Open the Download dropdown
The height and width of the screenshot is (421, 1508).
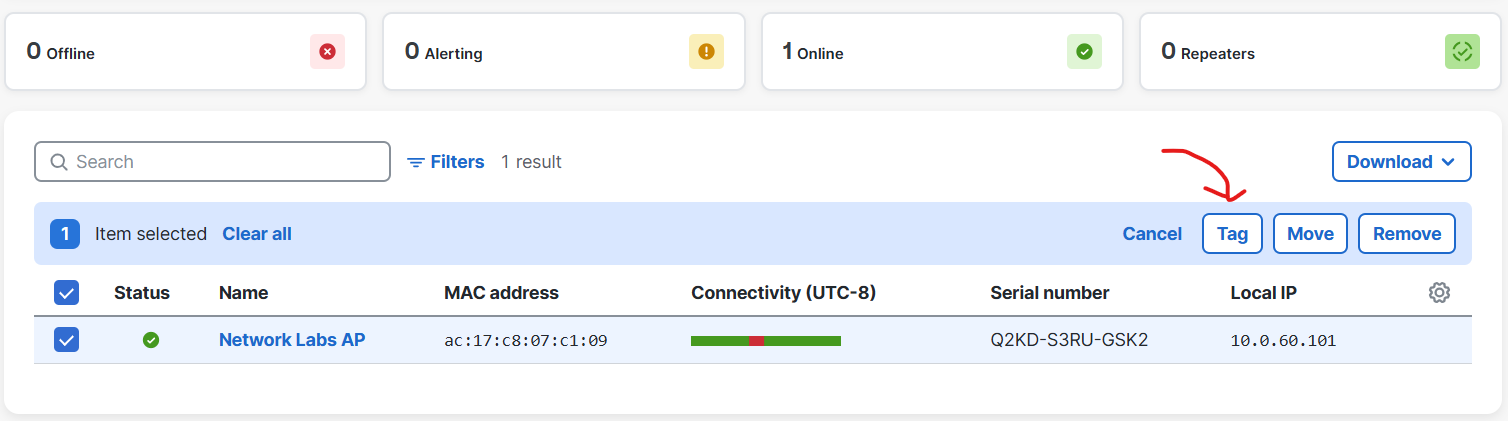1401,162
